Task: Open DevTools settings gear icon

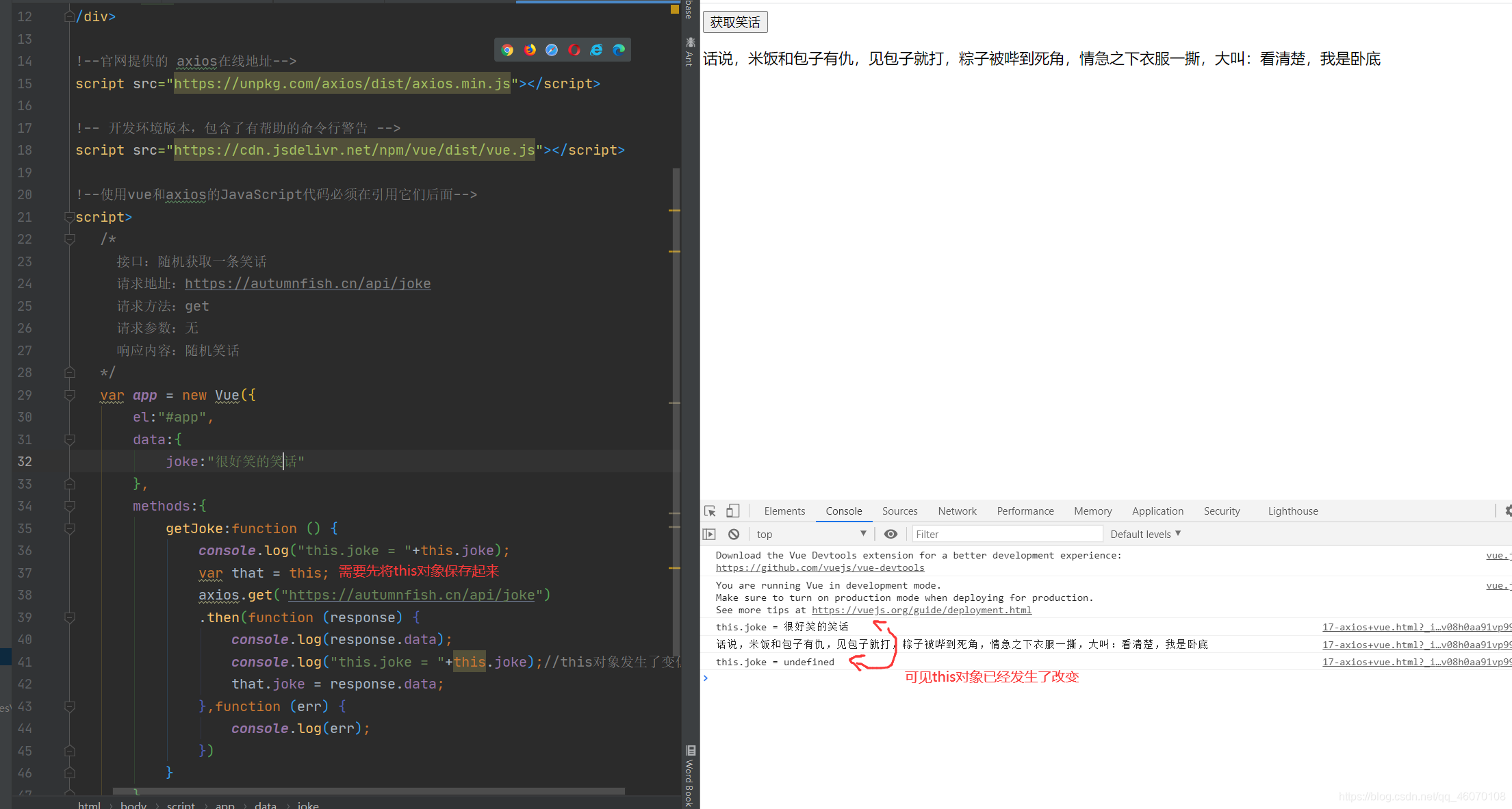Action: coord(1508,511)
